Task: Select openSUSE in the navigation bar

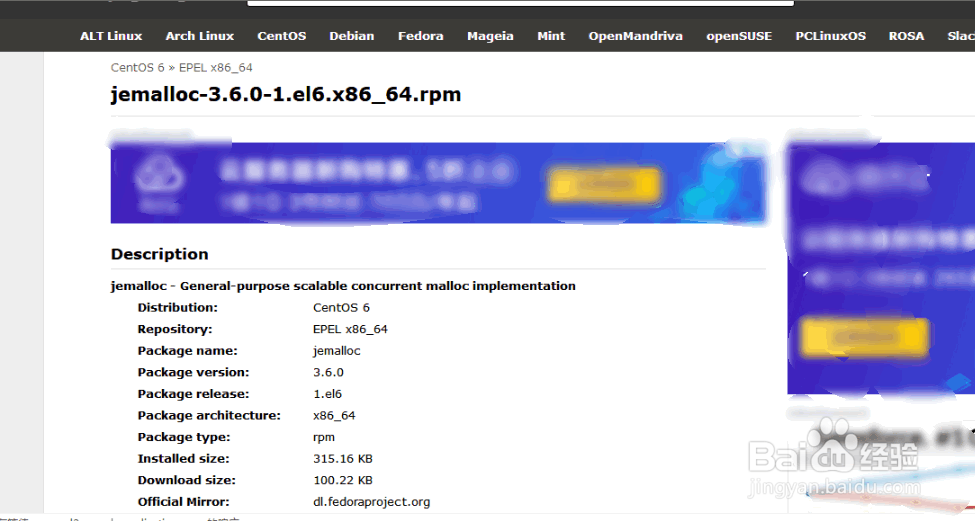Action: tap(739, 36)
